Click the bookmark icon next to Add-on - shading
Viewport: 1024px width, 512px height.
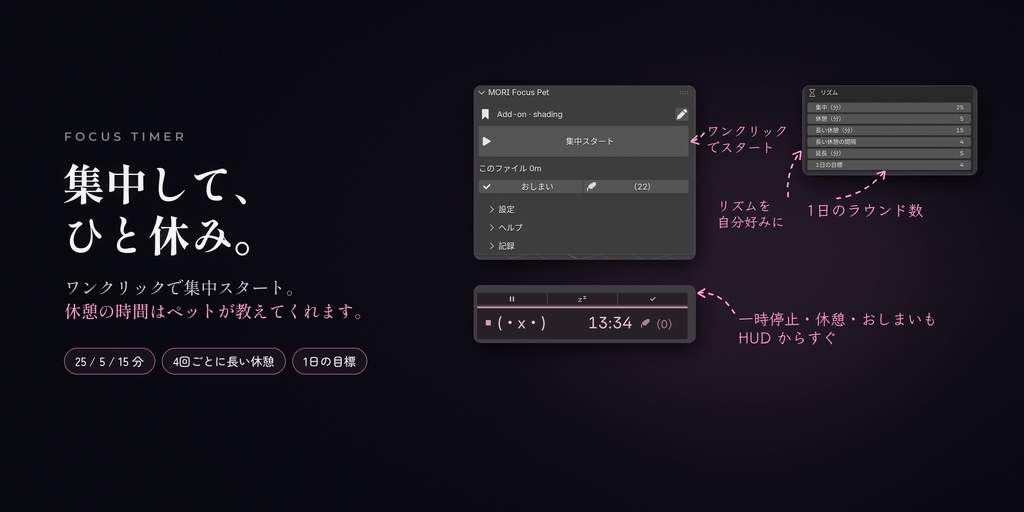[485, 114]
